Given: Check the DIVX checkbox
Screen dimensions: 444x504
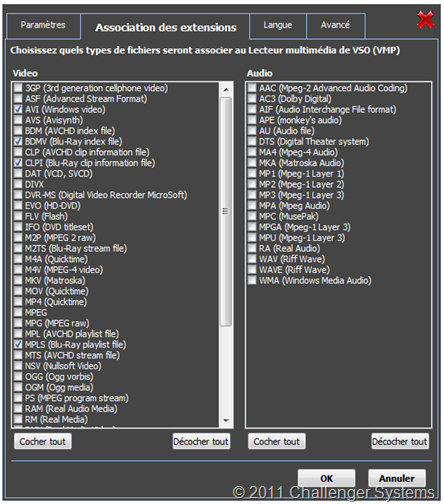Looking at the screenshot, I should (18, 184).
